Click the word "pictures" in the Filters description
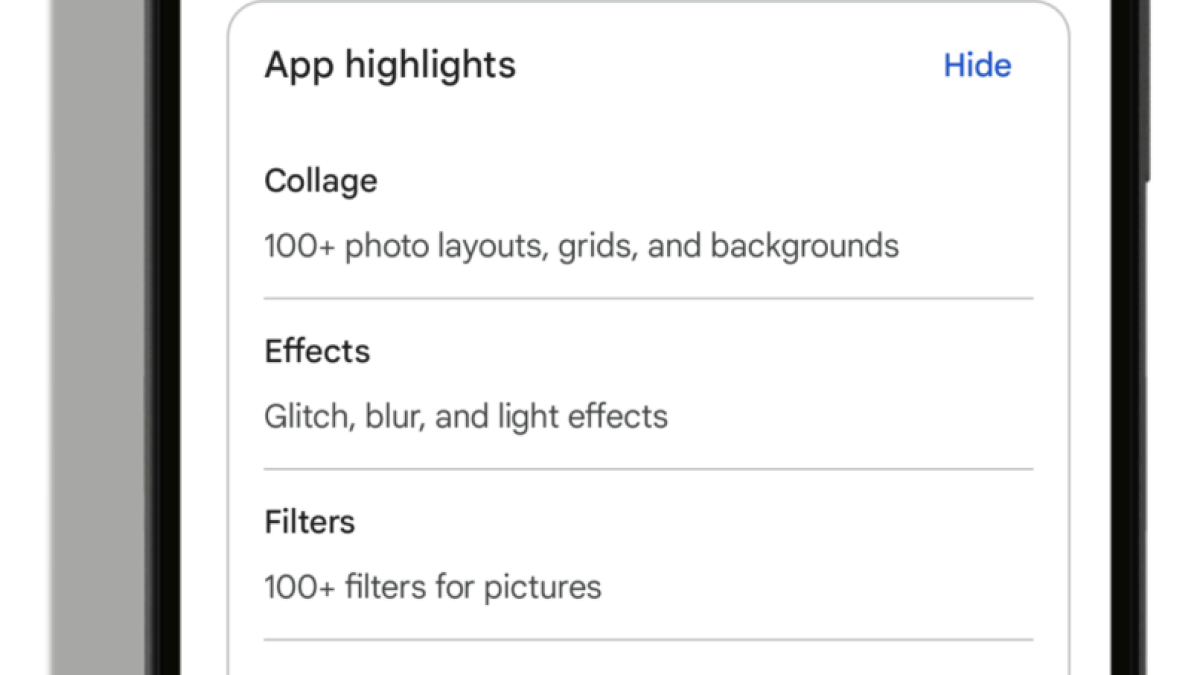Viewport: 1200px width, 675px height. [x=543, y=587]
